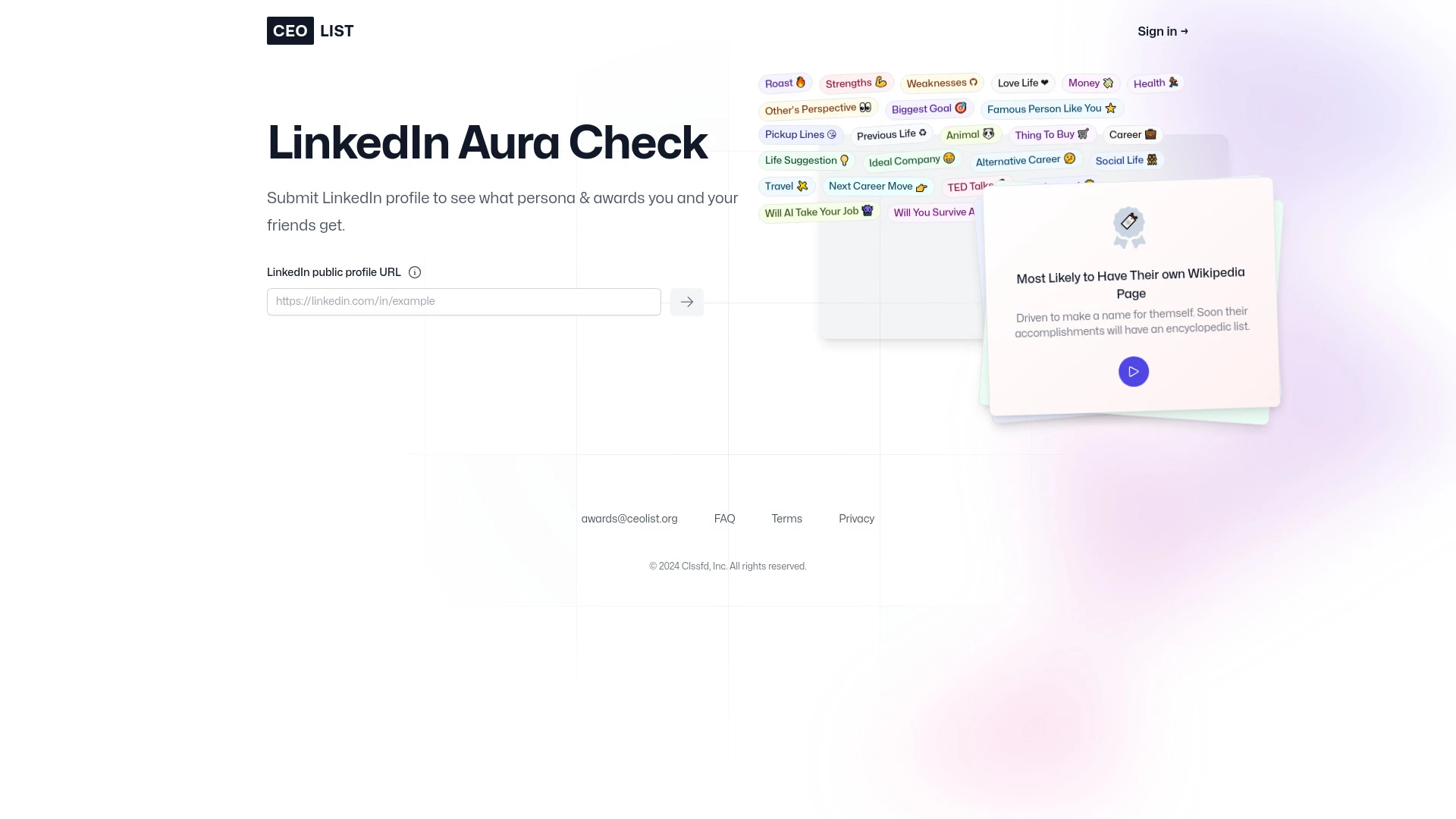Viewport: 1456px width, 819px height.
Task: Click the Roast fire icon tag
Action: pos(785,83)
